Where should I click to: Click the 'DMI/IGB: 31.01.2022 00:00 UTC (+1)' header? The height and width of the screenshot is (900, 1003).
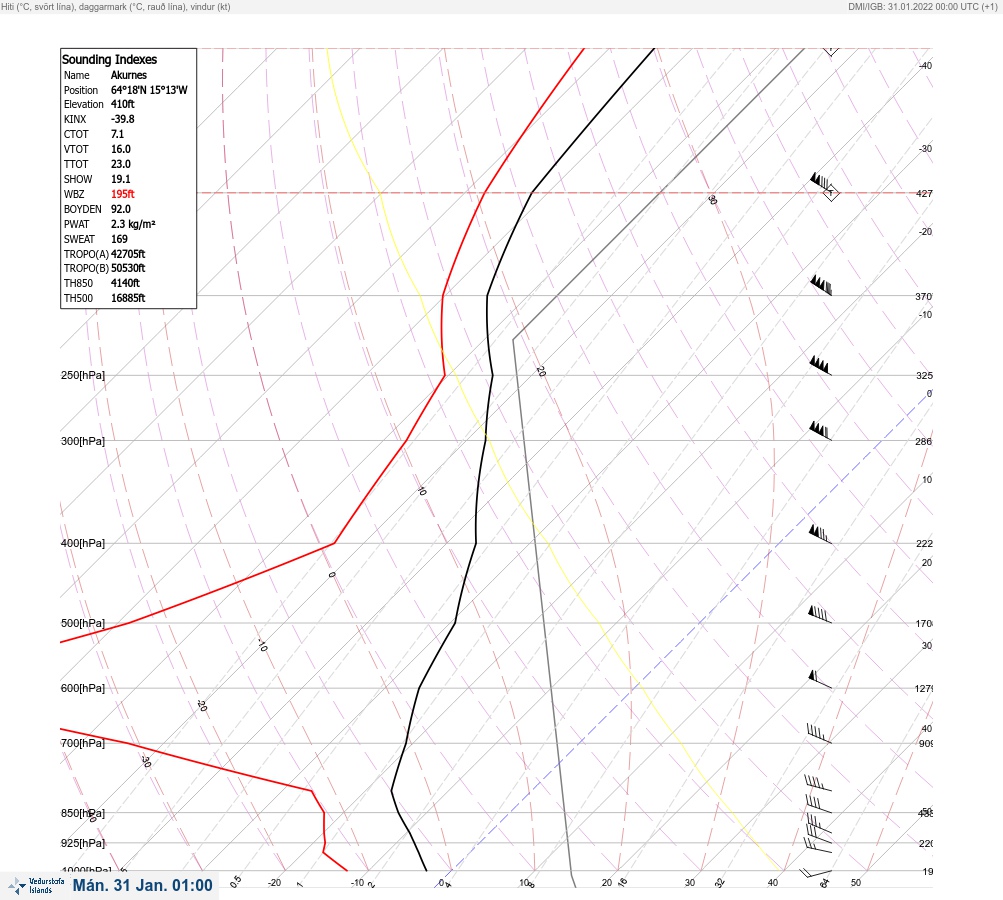[x=923, y=6]
